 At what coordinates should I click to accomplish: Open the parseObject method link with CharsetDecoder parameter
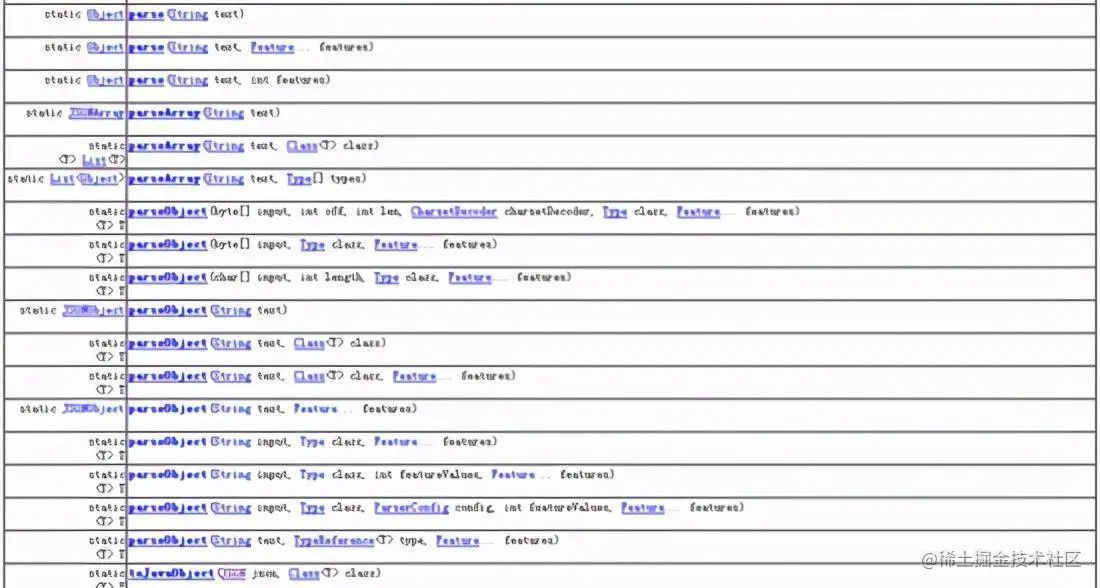click(x=168, y=212)
